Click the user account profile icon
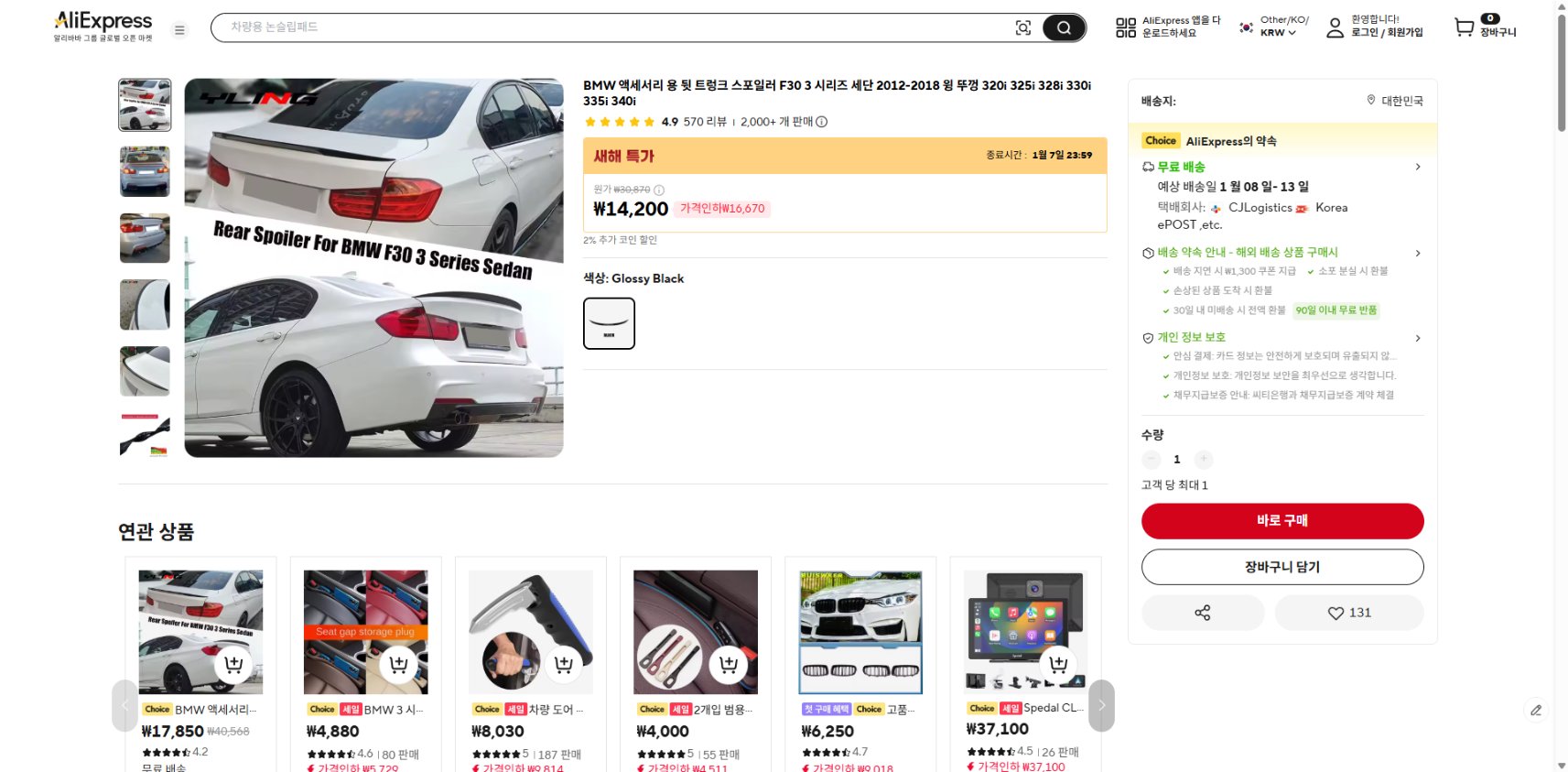 tap(1336, 27)
